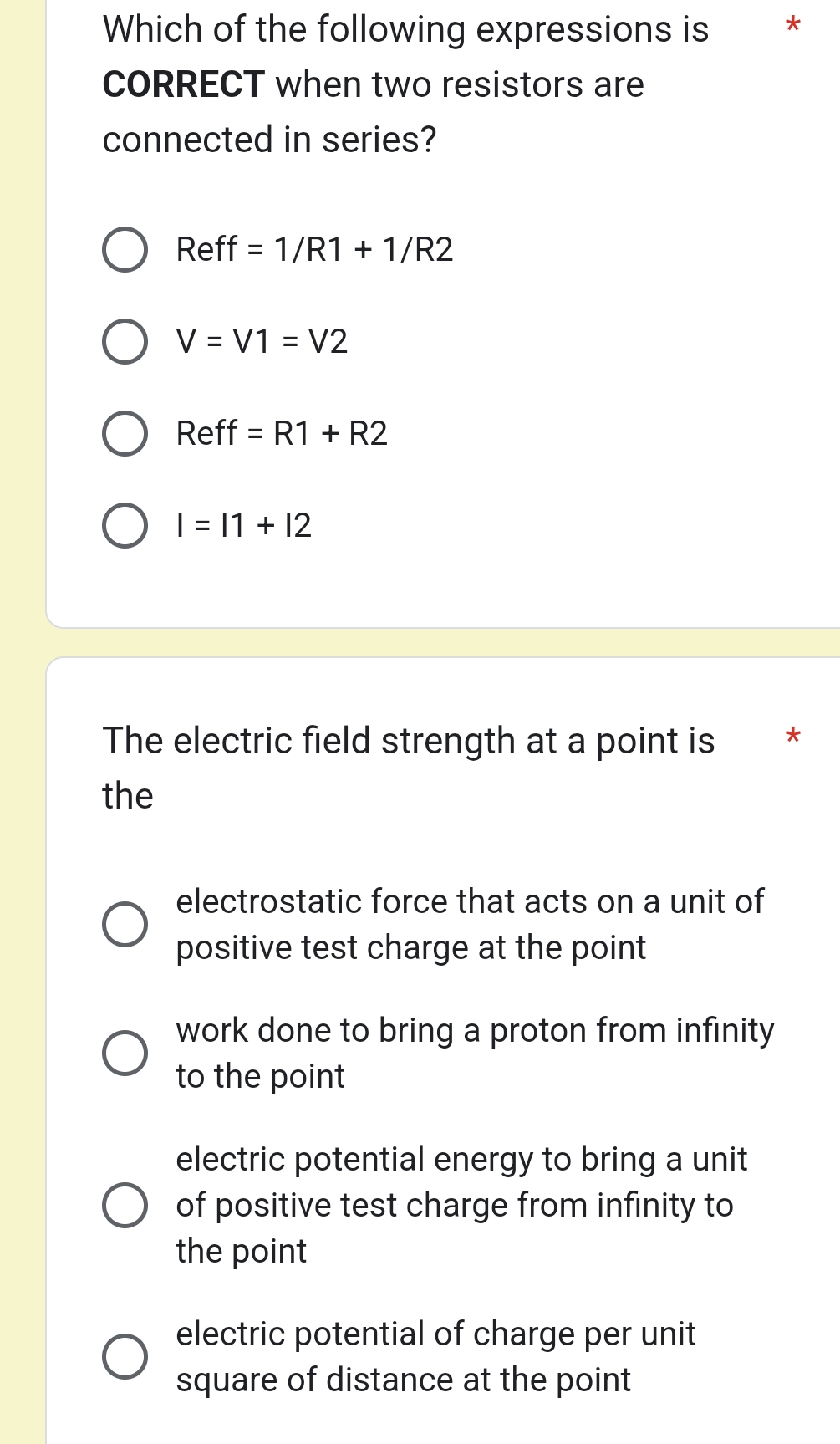
Task: Choose the answer Reff = R1 + R2
Action: pos(126,433)
